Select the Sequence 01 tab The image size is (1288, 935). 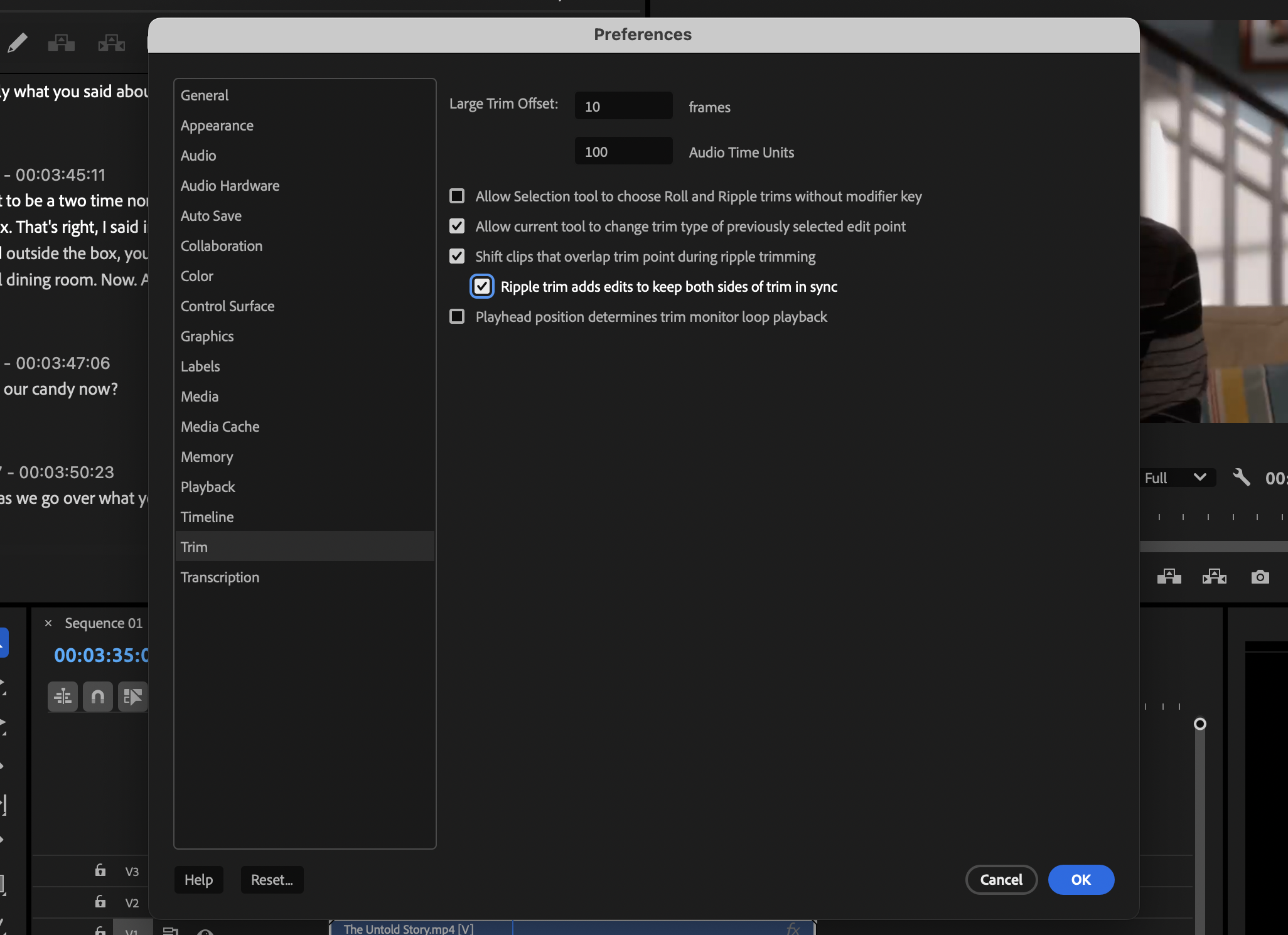pyautogui.click(x=103, y=622)
